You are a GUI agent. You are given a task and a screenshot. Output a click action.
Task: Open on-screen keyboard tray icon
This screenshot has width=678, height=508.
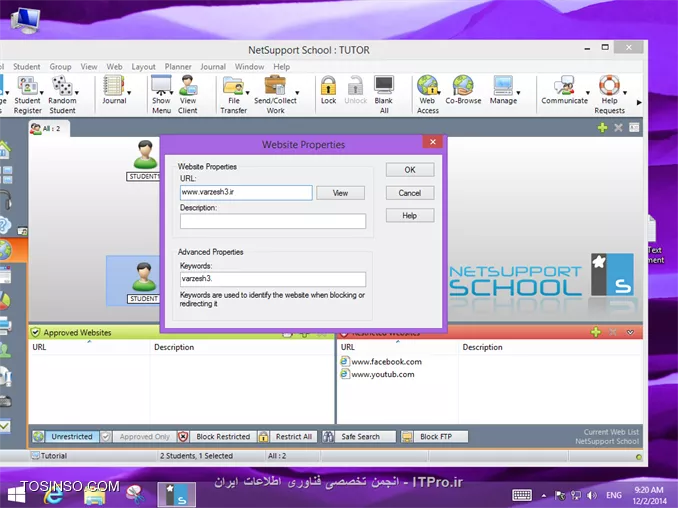coord(522,495)
